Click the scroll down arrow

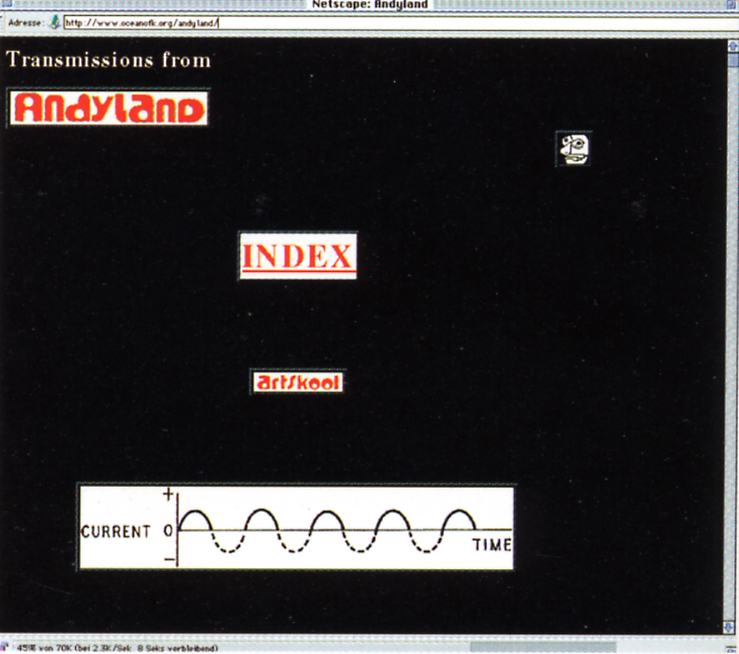729,628
